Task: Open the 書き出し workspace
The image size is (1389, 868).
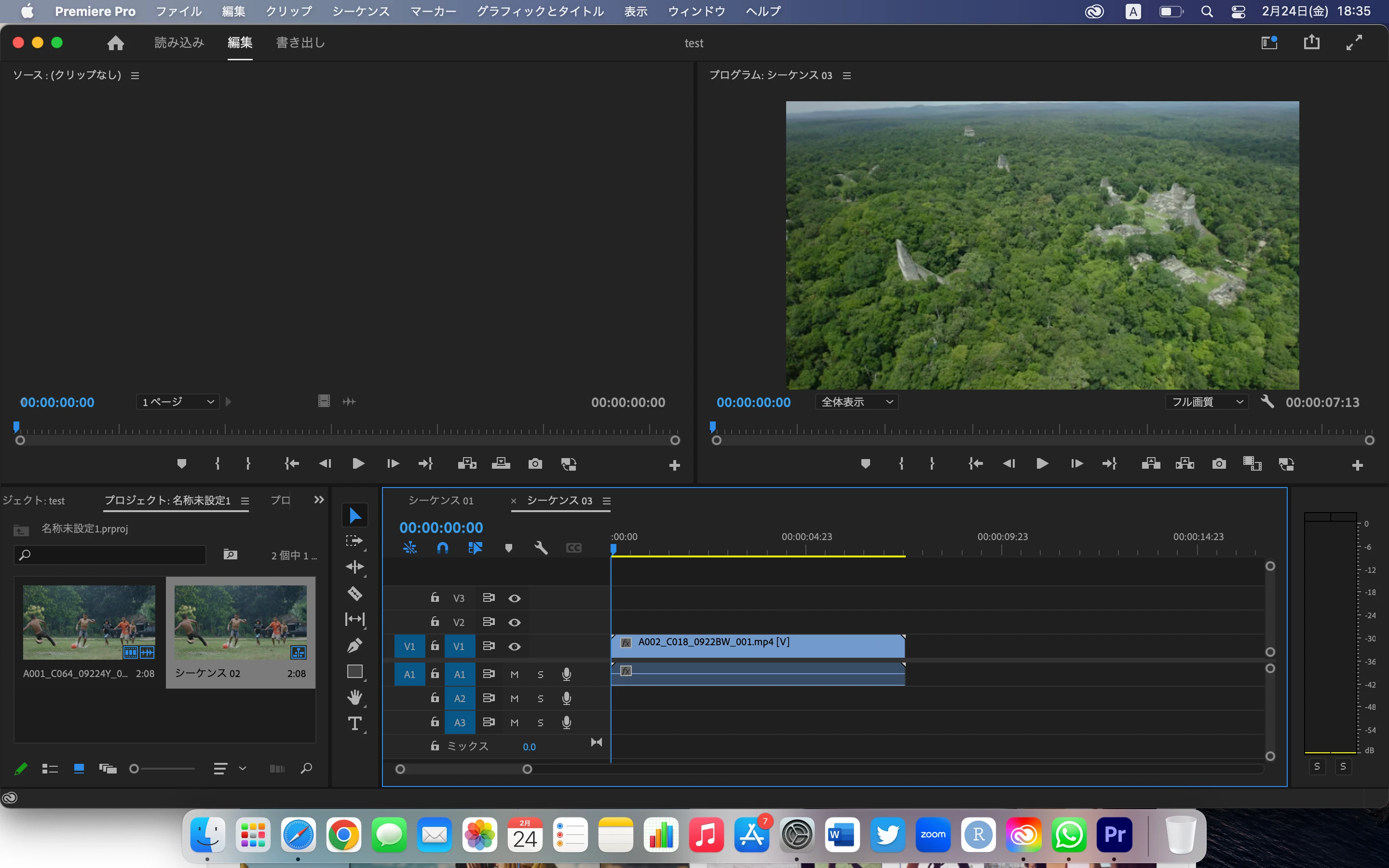Action: [300, 42]
